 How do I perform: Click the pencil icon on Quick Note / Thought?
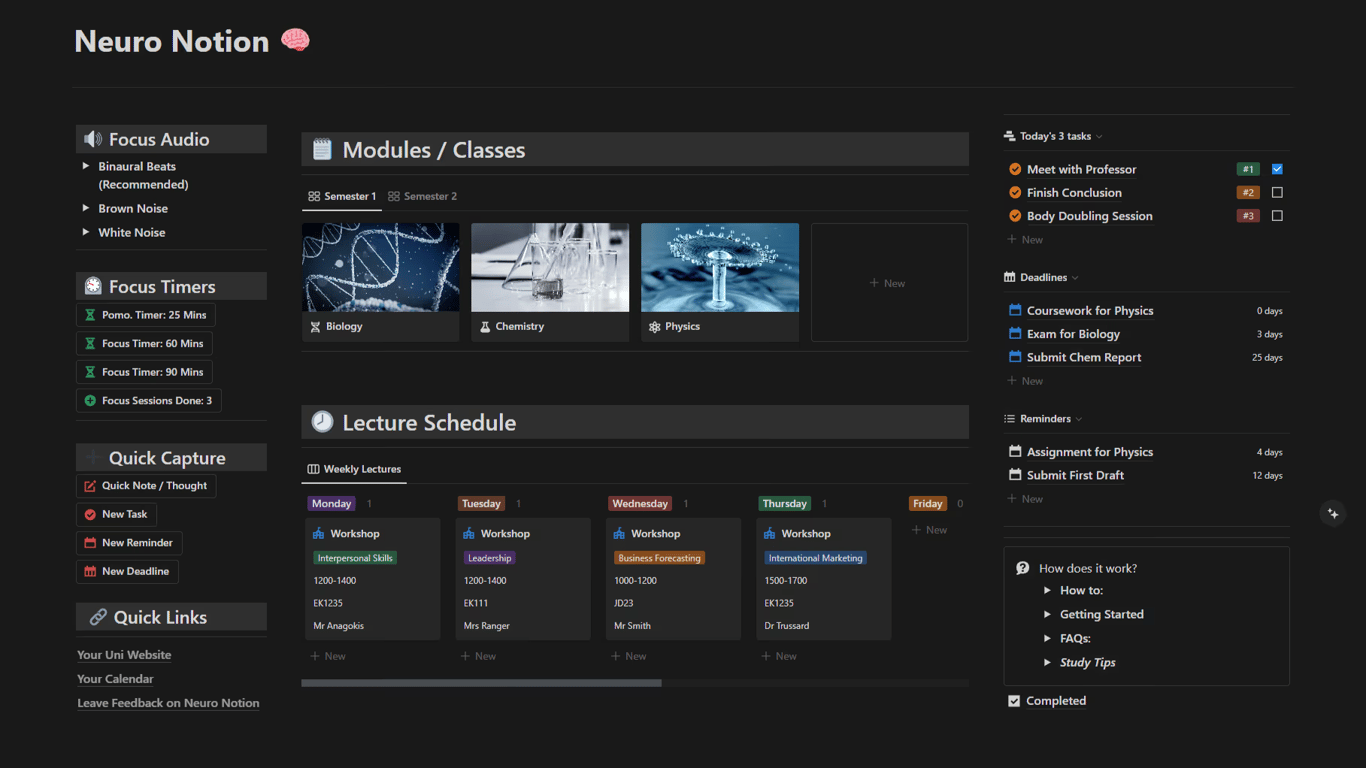pyautogui.click(x=92, y=485)
